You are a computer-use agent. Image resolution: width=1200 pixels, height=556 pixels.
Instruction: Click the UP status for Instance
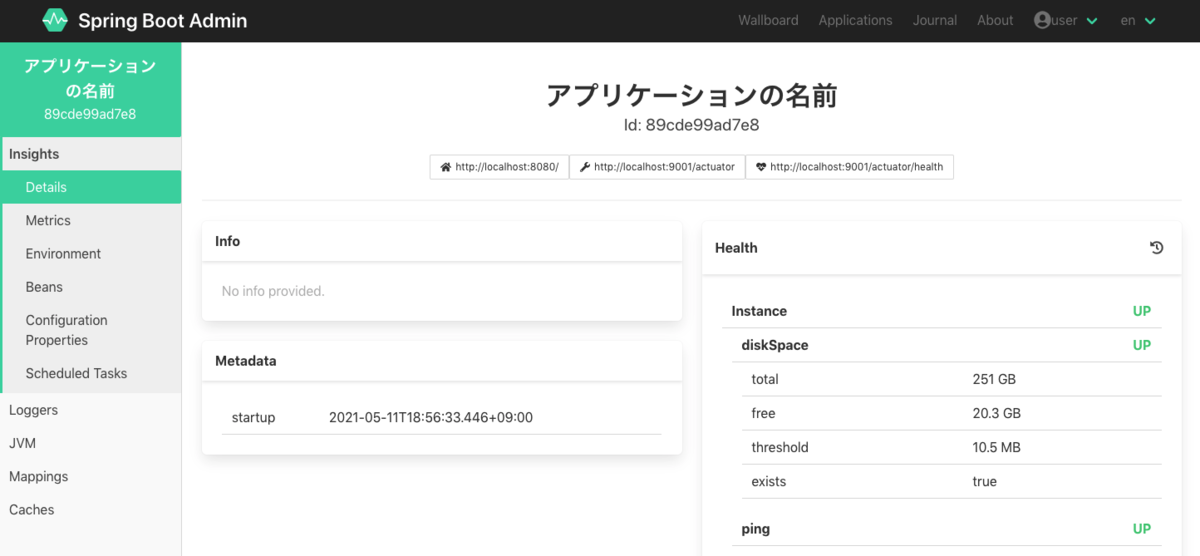pyautogui.click(x=1142, y=311)
